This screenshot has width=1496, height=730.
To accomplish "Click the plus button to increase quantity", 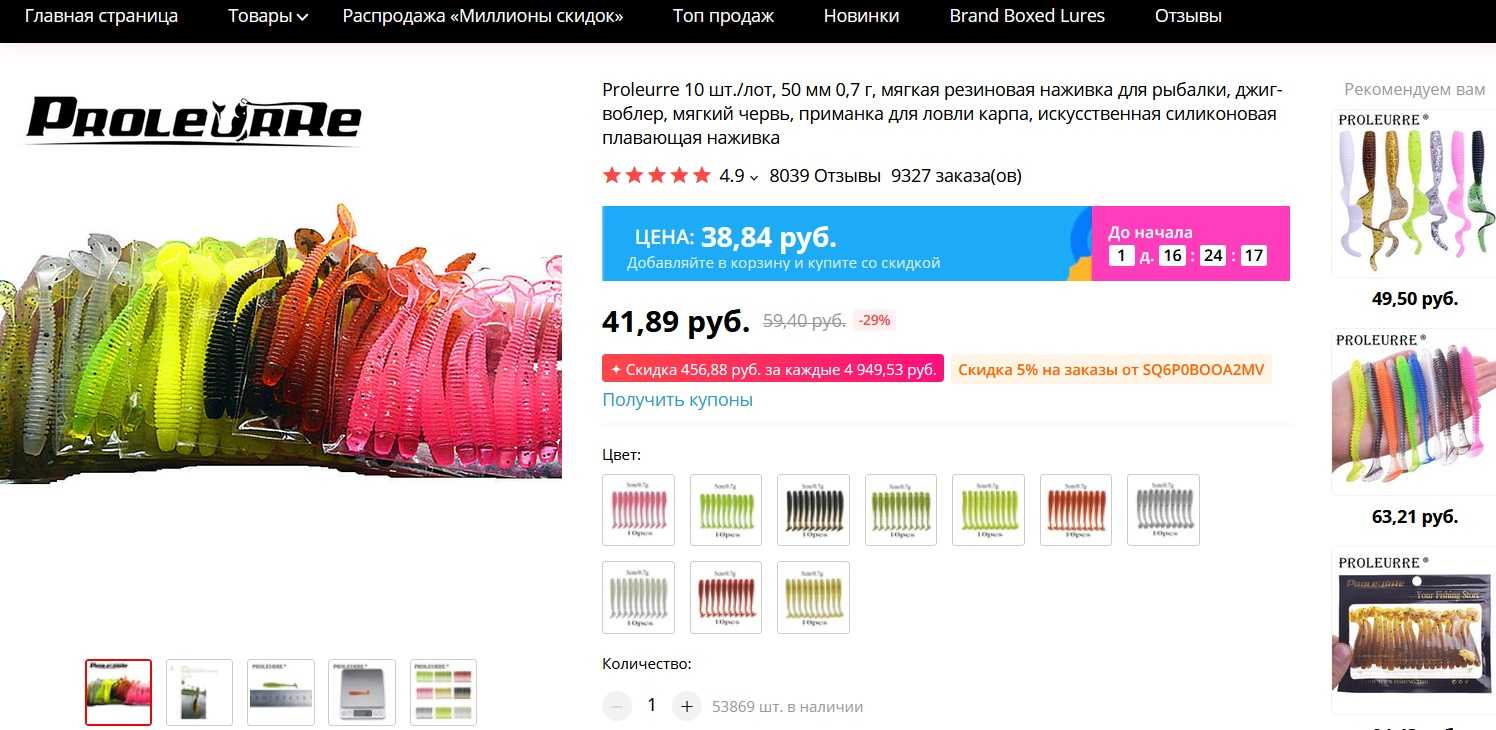I will click(x=686, y=706).
